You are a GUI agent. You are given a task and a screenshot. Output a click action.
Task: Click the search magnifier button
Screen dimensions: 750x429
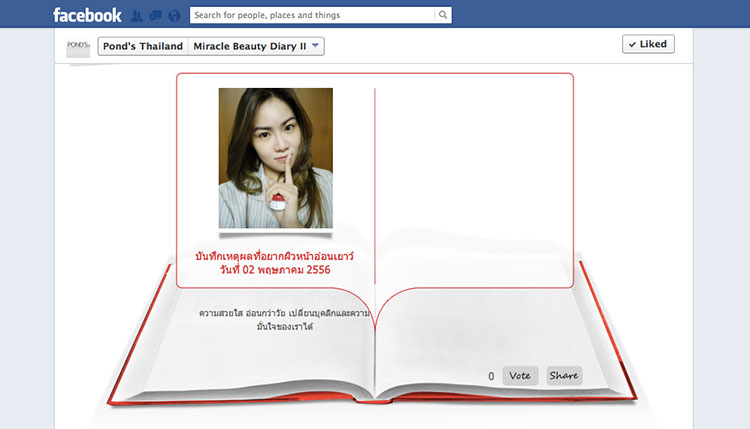click(443, 15)
